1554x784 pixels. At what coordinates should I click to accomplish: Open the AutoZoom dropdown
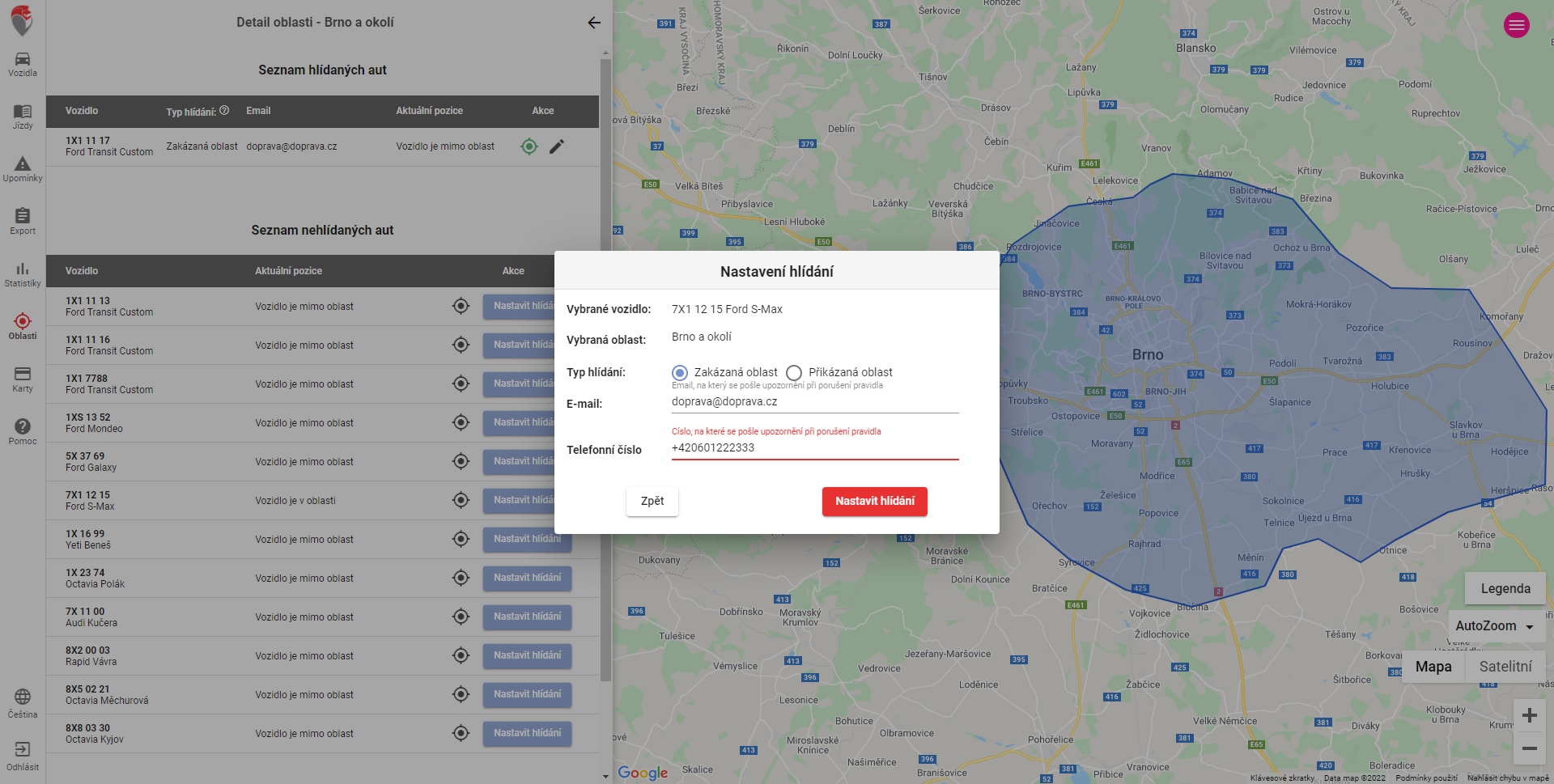[x=1494, y=625]
